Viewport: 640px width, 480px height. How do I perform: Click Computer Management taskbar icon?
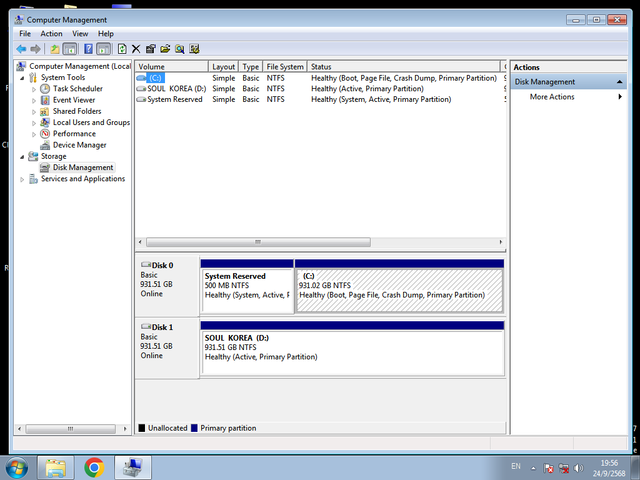point(133,468)
